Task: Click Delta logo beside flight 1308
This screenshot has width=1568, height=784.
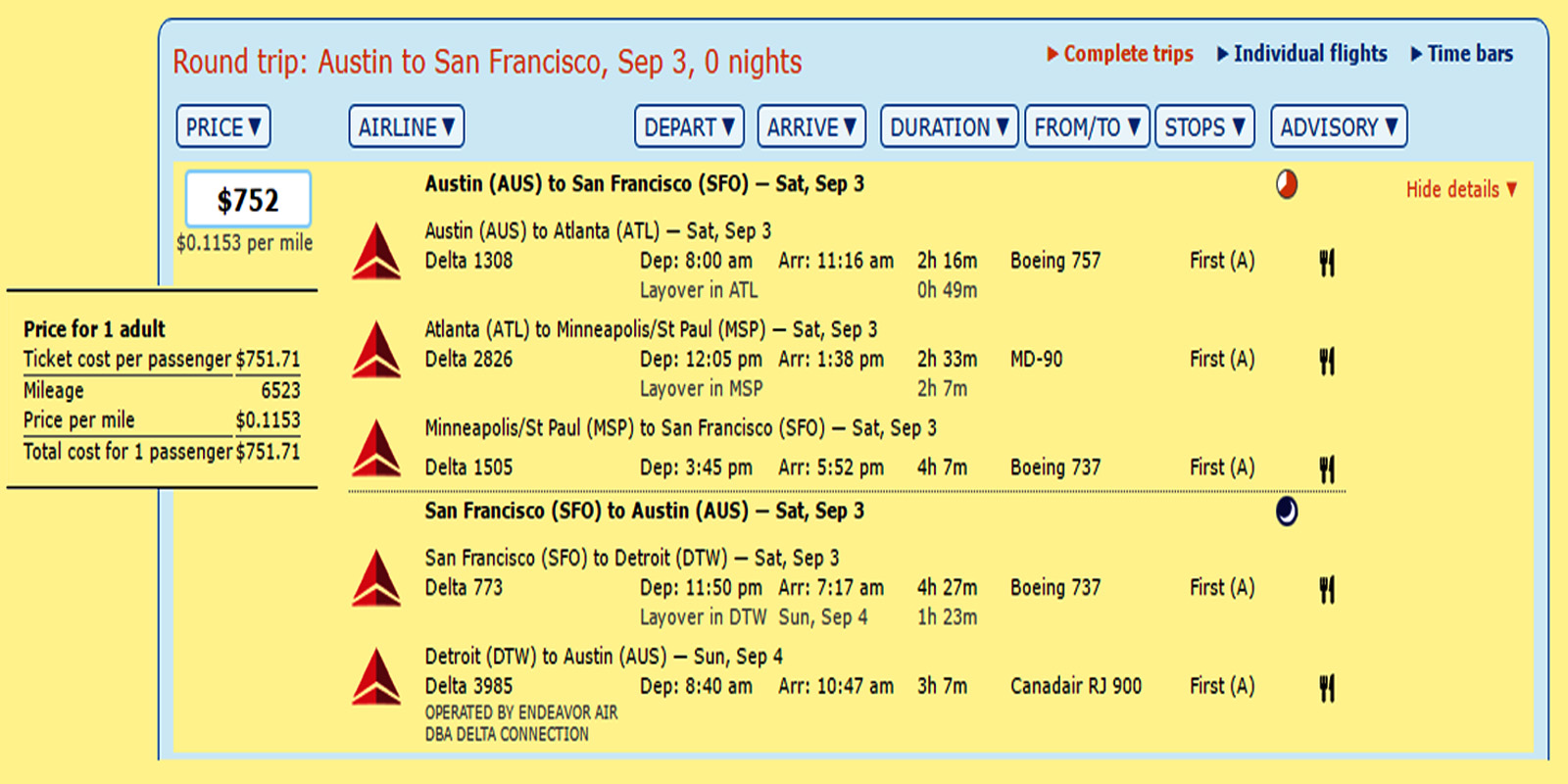Action: (376, 252)
